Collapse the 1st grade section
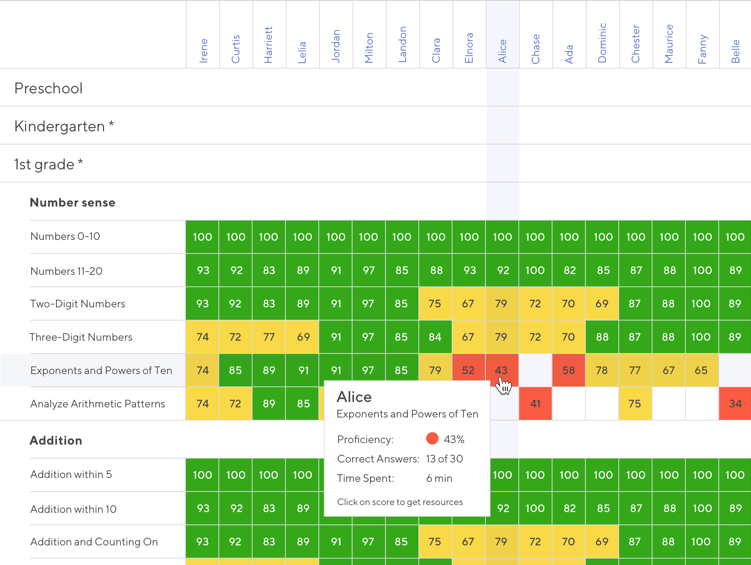 pos(48,164)
